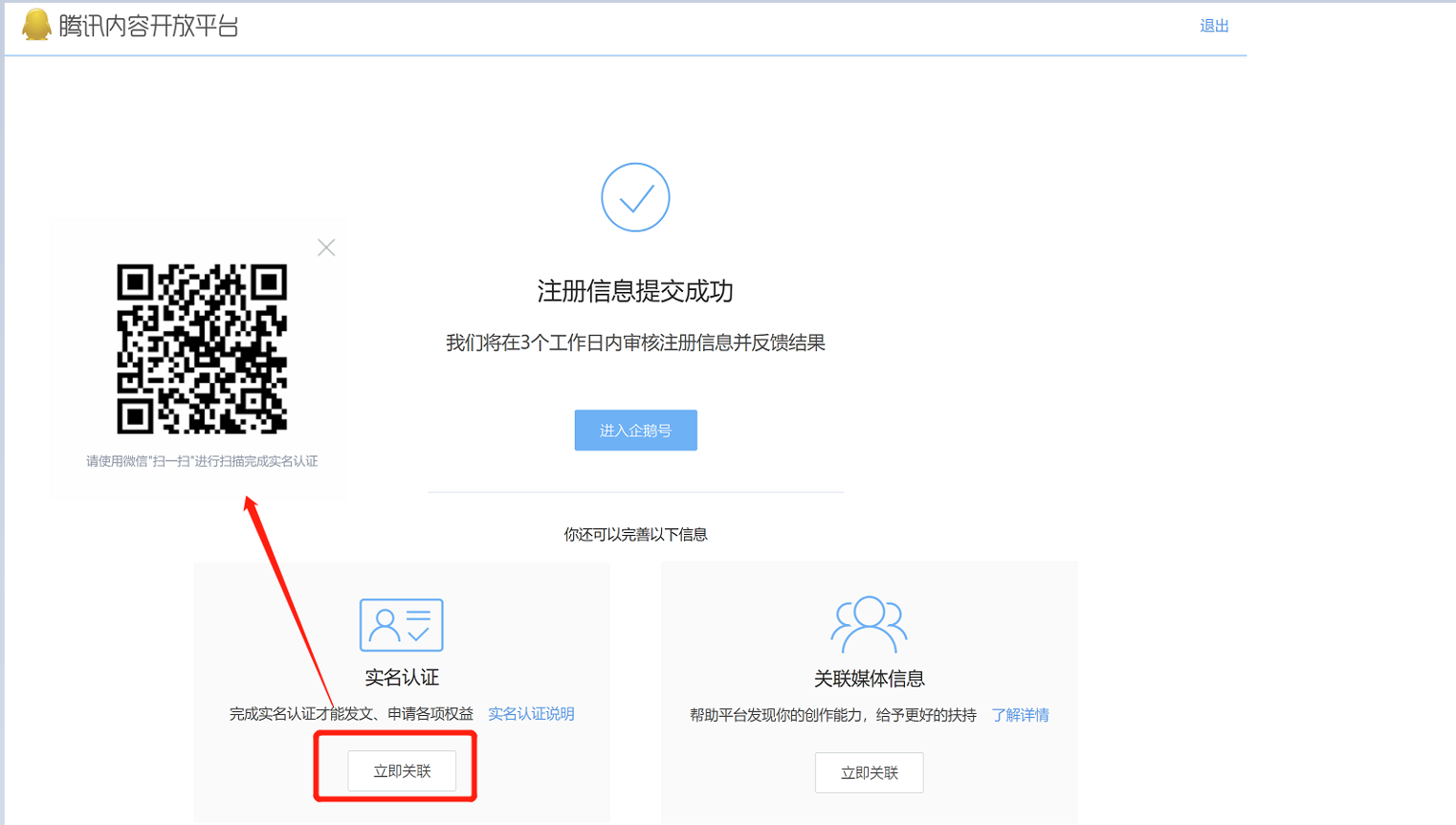The height and width of the screenshot is (825, 1456).
Task: Click the Tencent penguin logo icon
Action: coord(36,25)
